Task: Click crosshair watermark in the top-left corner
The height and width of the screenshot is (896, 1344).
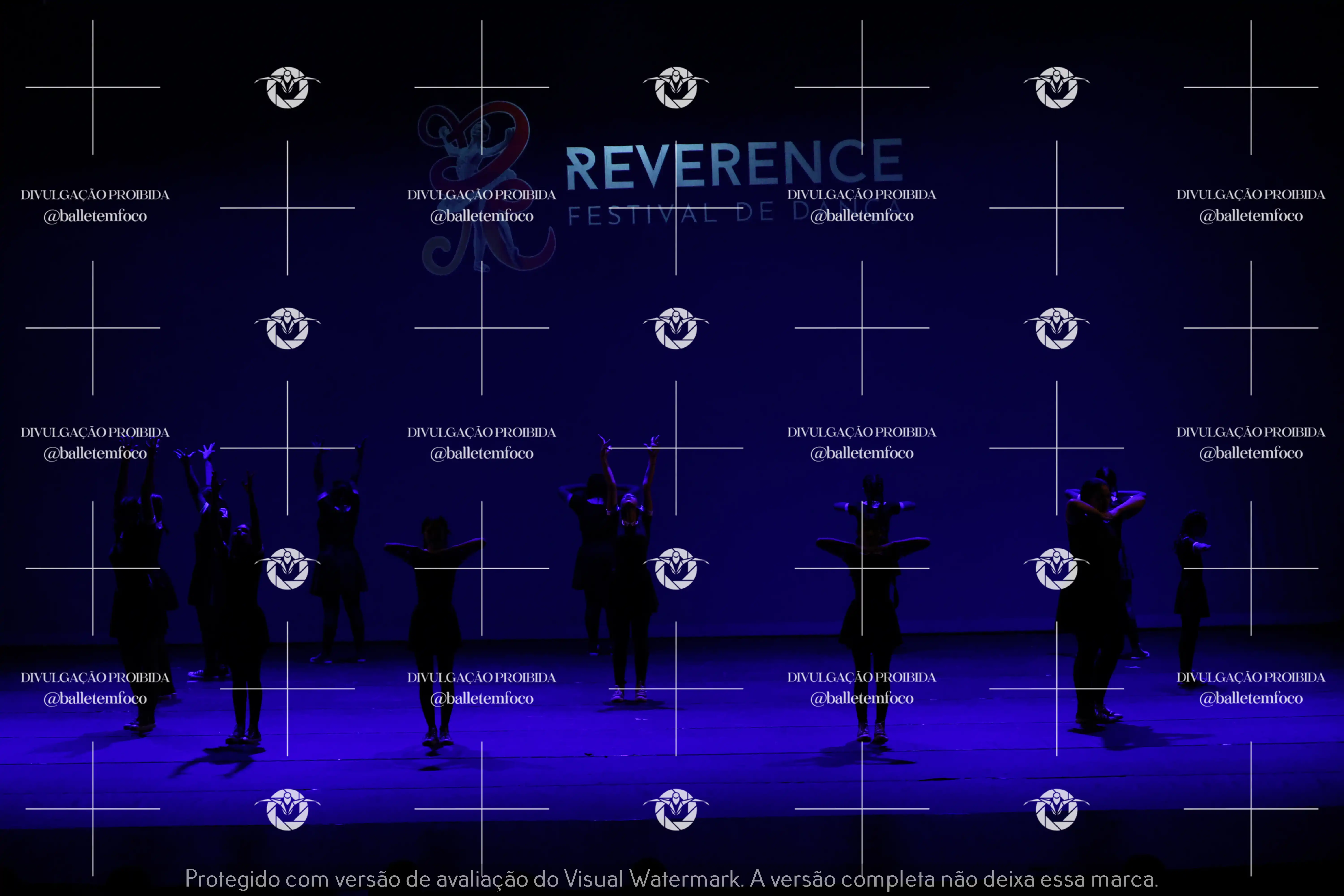Action: 93,87
